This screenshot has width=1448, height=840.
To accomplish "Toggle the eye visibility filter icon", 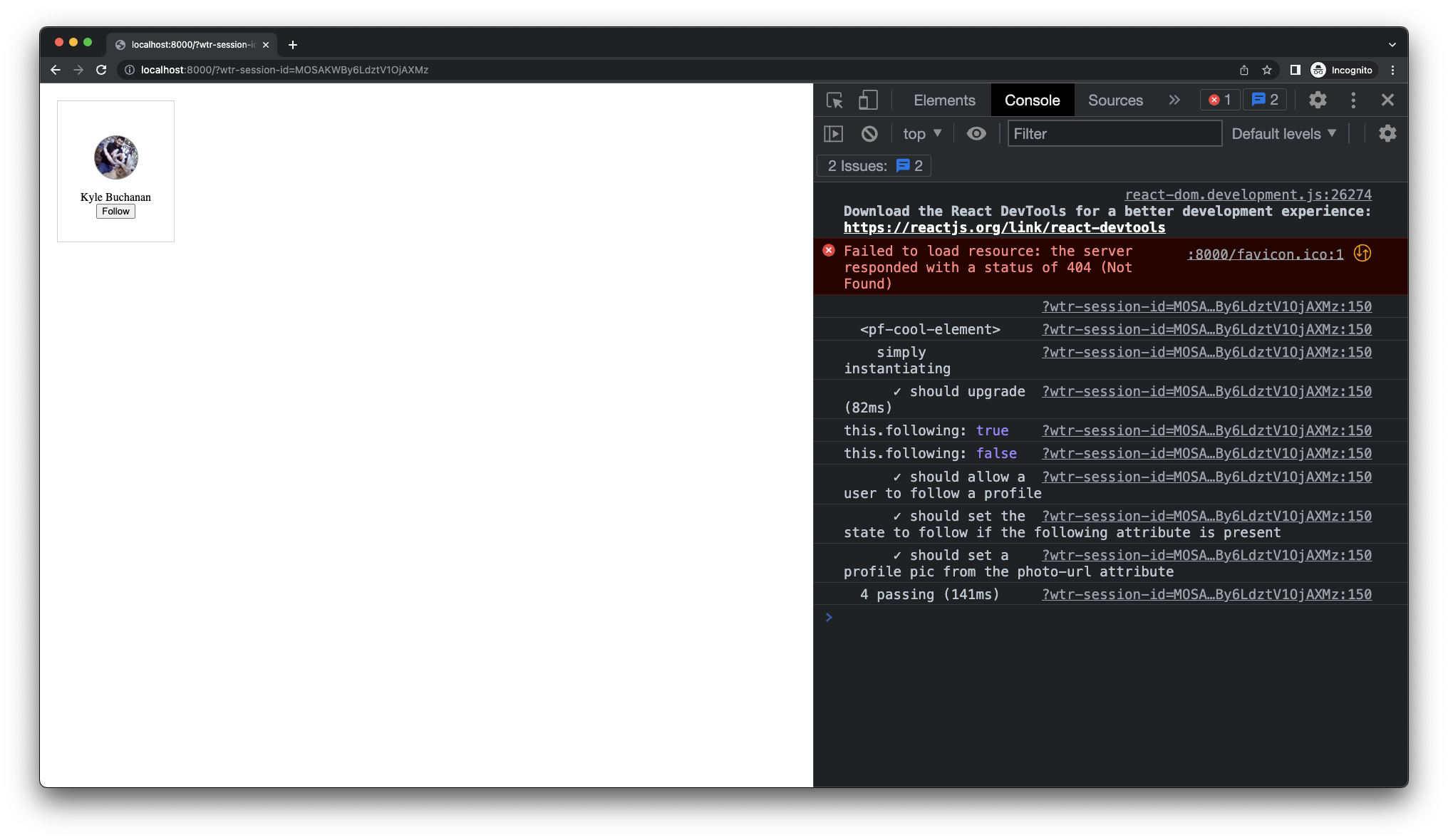I will pos(978,133).
